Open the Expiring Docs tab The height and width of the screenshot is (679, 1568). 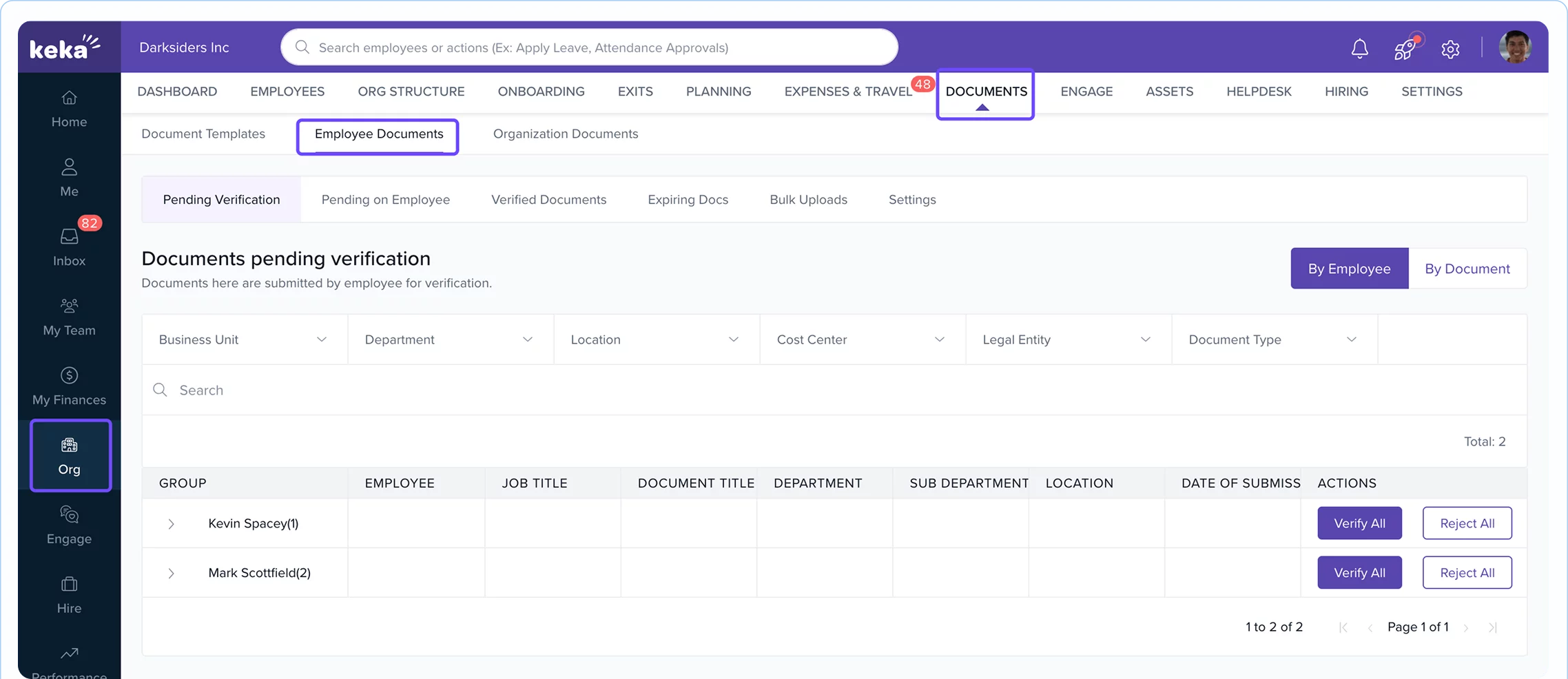688,200
